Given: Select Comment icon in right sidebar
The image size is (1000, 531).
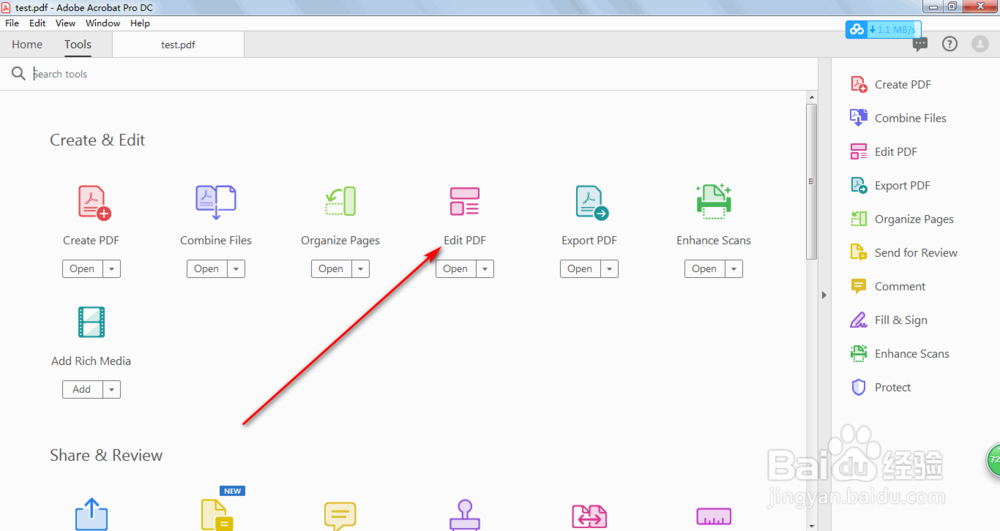Looking at the screenshot, I should [858, 286].
